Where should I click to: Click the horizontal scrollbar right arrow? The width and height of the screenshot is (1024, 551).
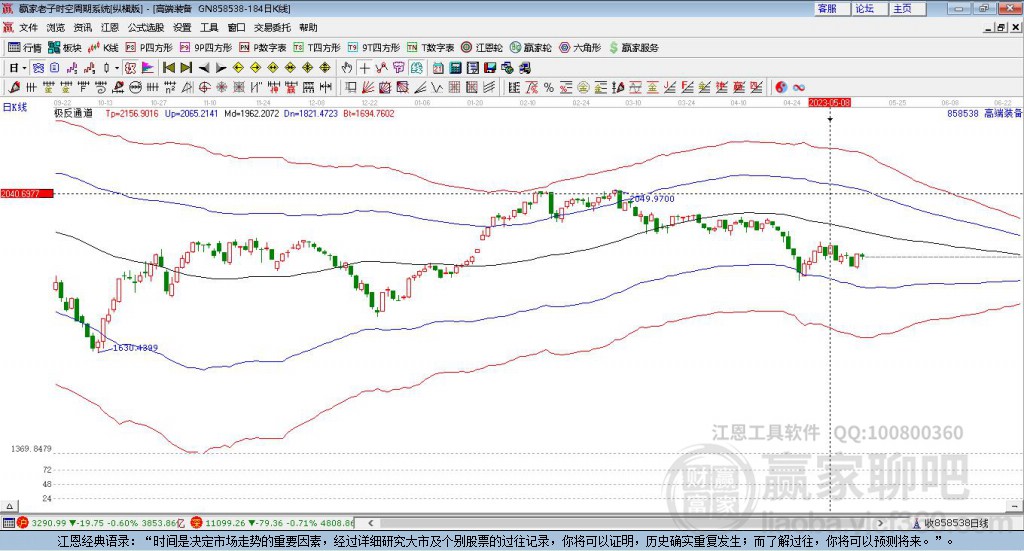pyautogui.click(x=880, y=523)
